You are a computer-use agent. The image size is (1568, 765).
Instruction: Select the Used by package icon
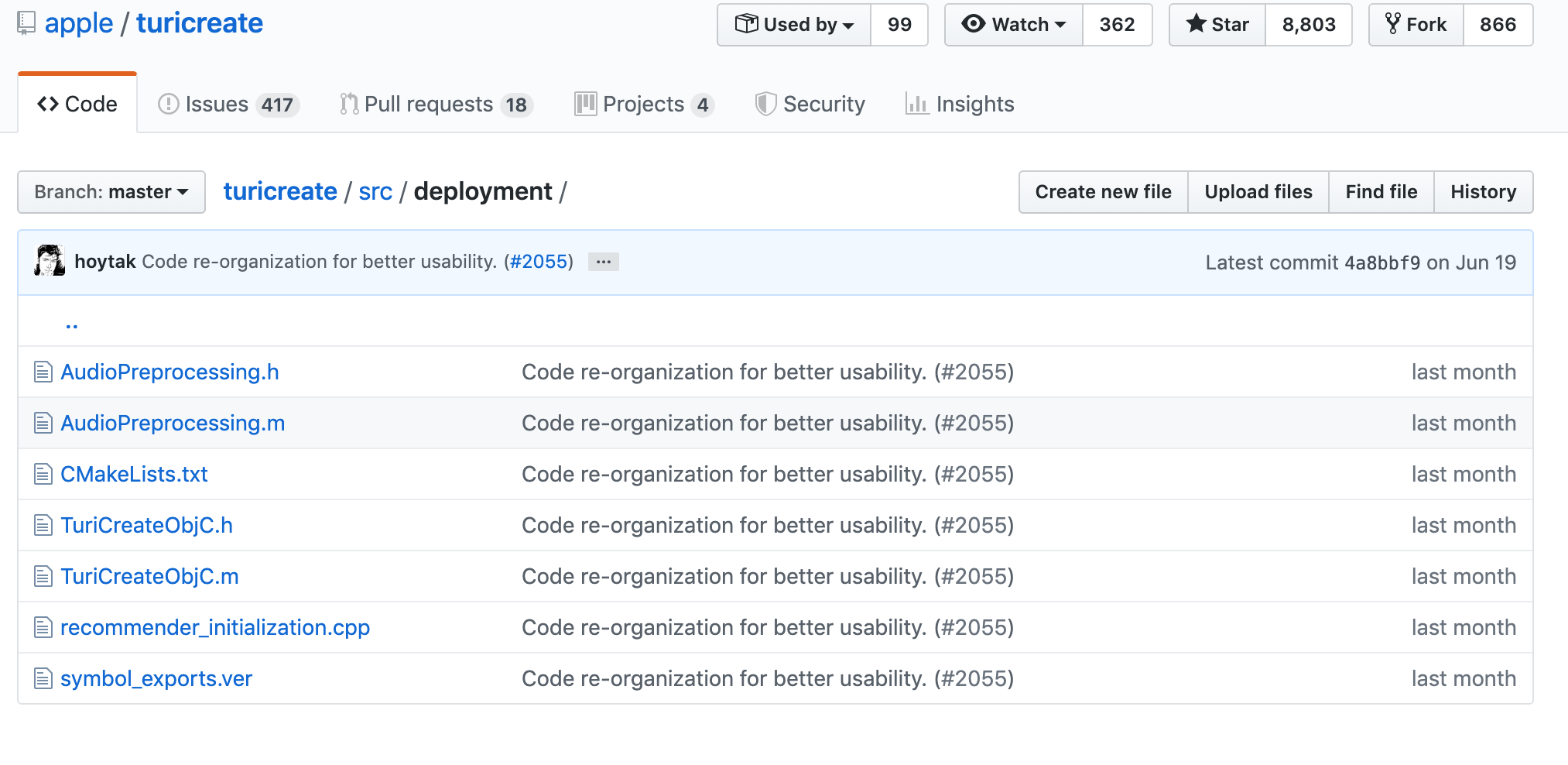click(x=745, y=24)
